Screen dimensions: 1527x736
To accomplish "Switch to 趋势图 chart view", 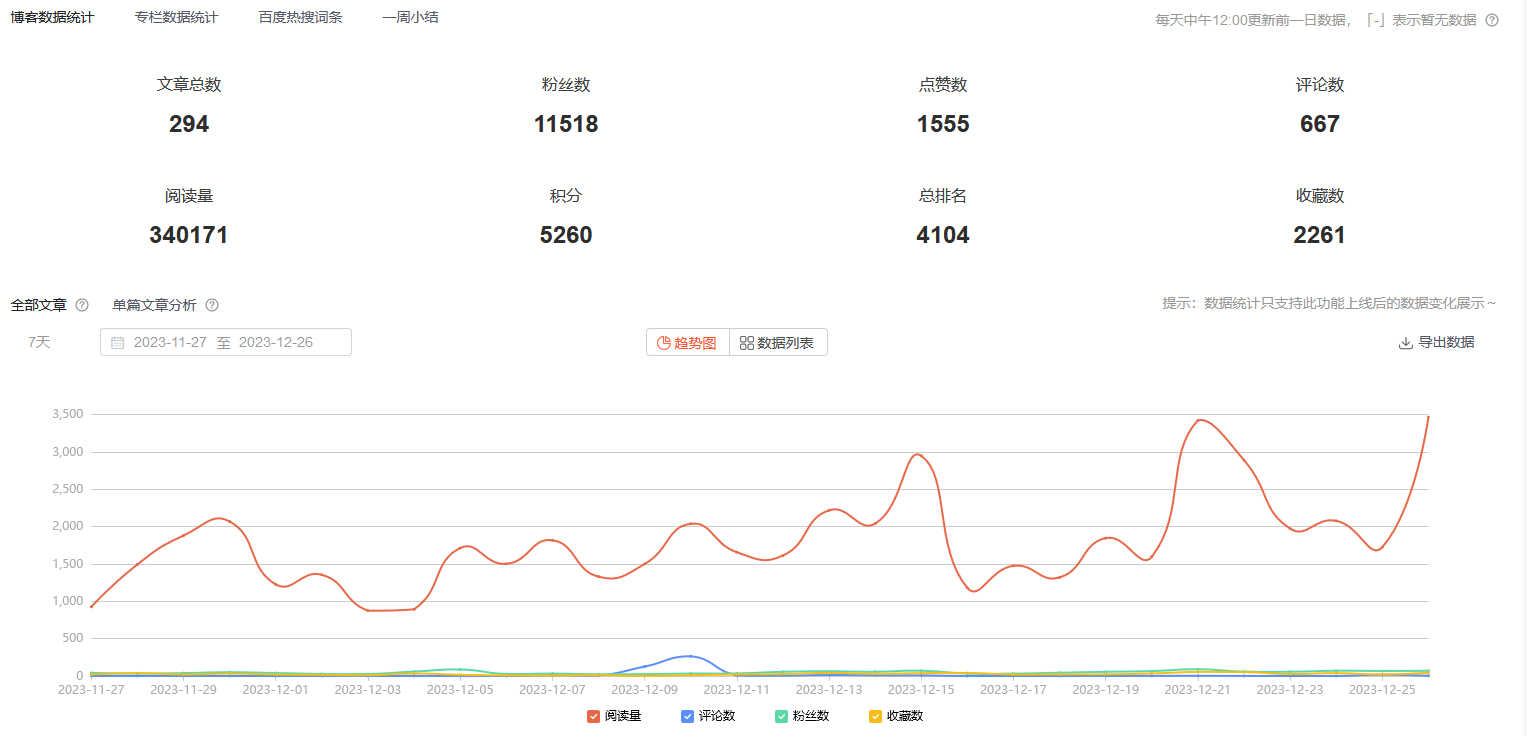I will coord(688,342).
